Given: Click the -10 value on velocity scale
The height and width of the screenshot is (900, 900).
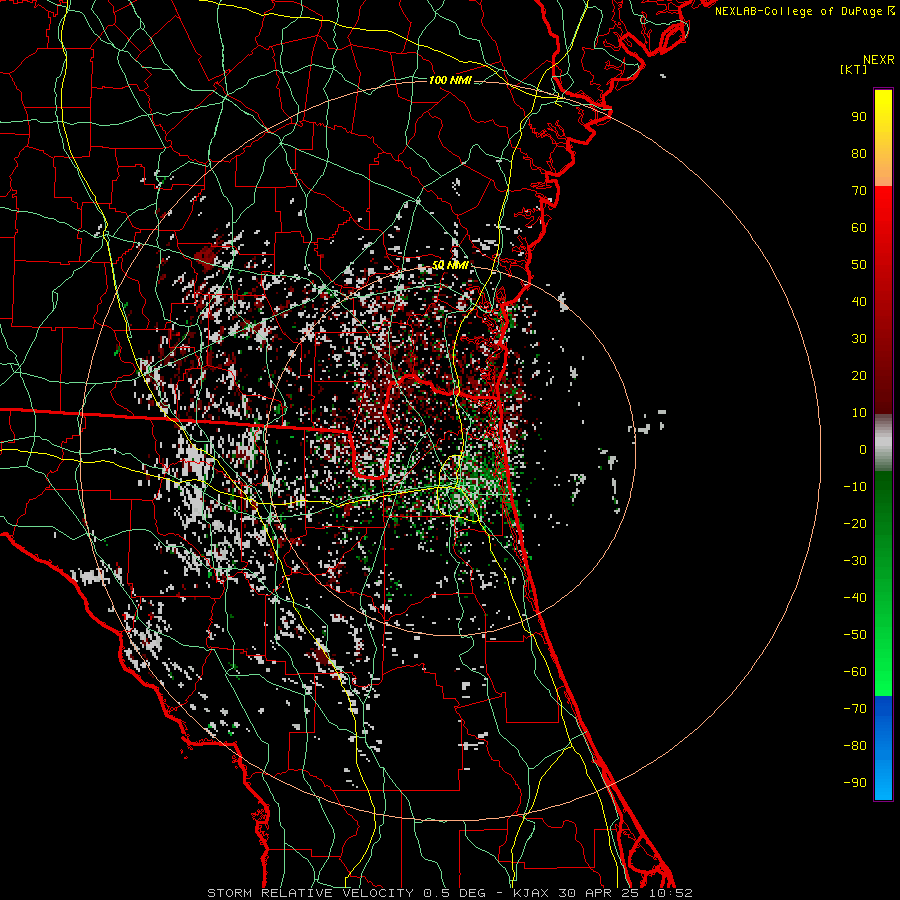Looking at the screenshot, I should [855, 487].
